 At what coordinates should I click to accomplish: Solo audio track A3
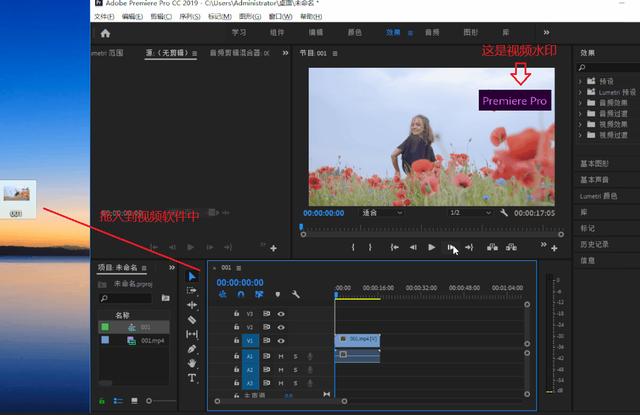point(296,383)
